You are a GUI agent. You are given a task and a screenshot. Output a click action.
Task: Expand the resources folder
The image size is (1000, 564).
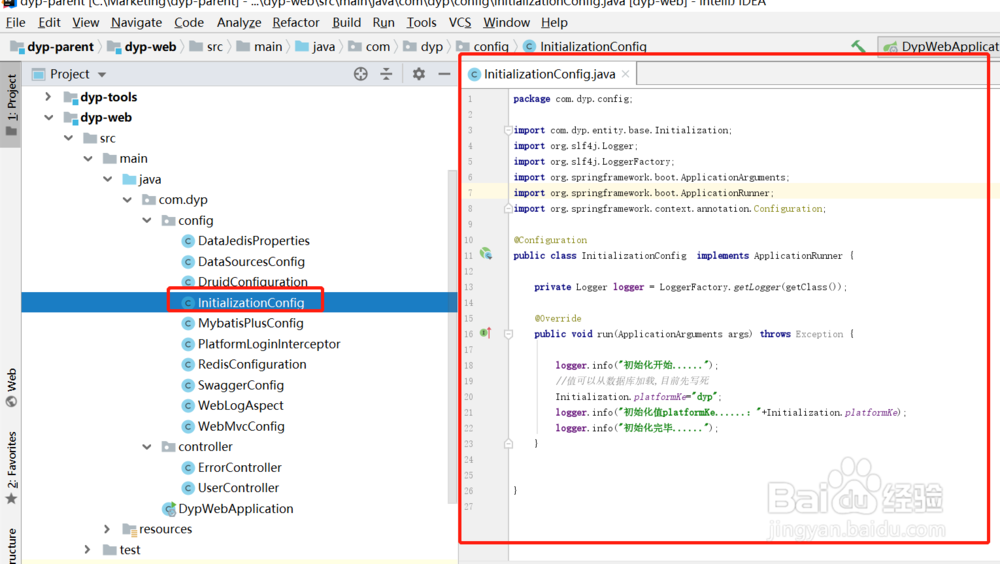pos(107,529)
